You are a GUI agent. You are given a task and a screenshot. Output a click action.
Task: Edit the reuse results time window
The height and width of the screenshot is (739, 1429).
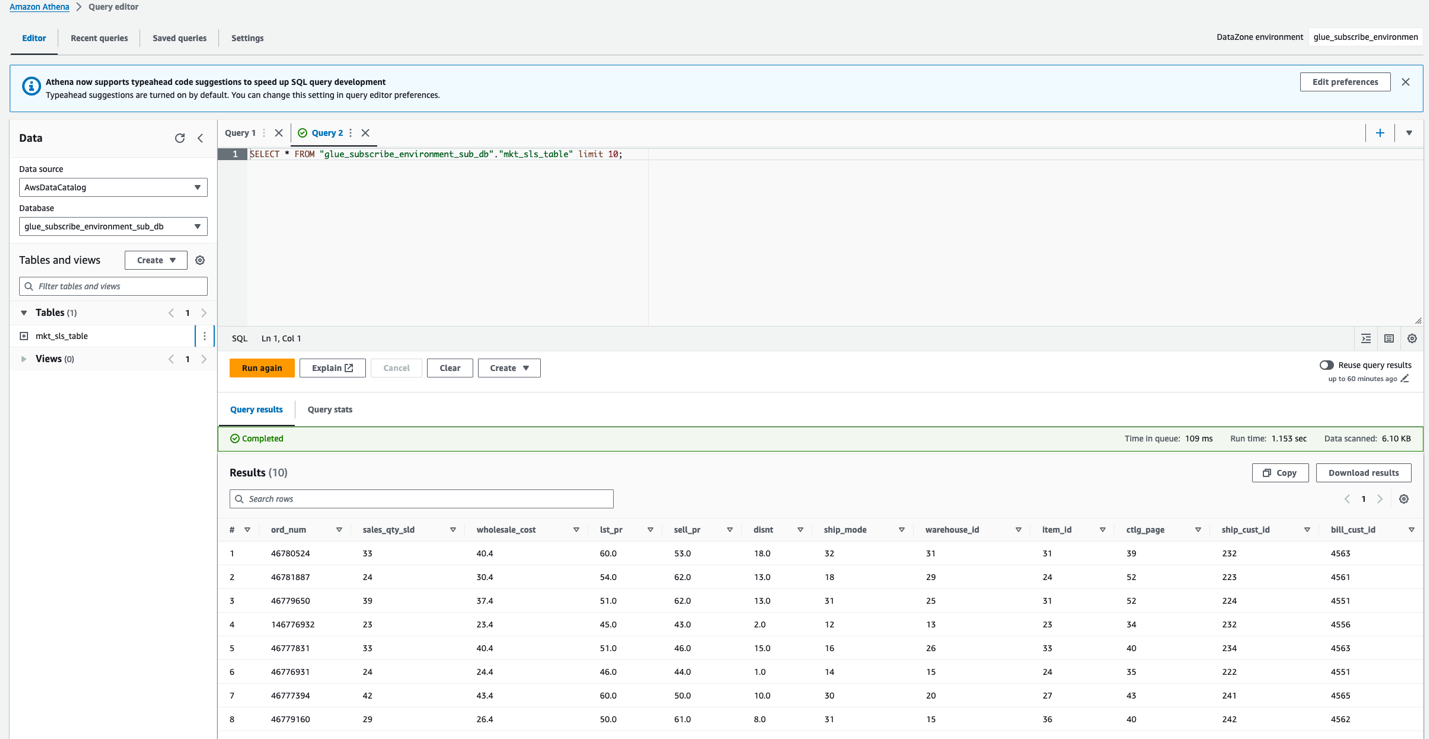click(1405, 379)
